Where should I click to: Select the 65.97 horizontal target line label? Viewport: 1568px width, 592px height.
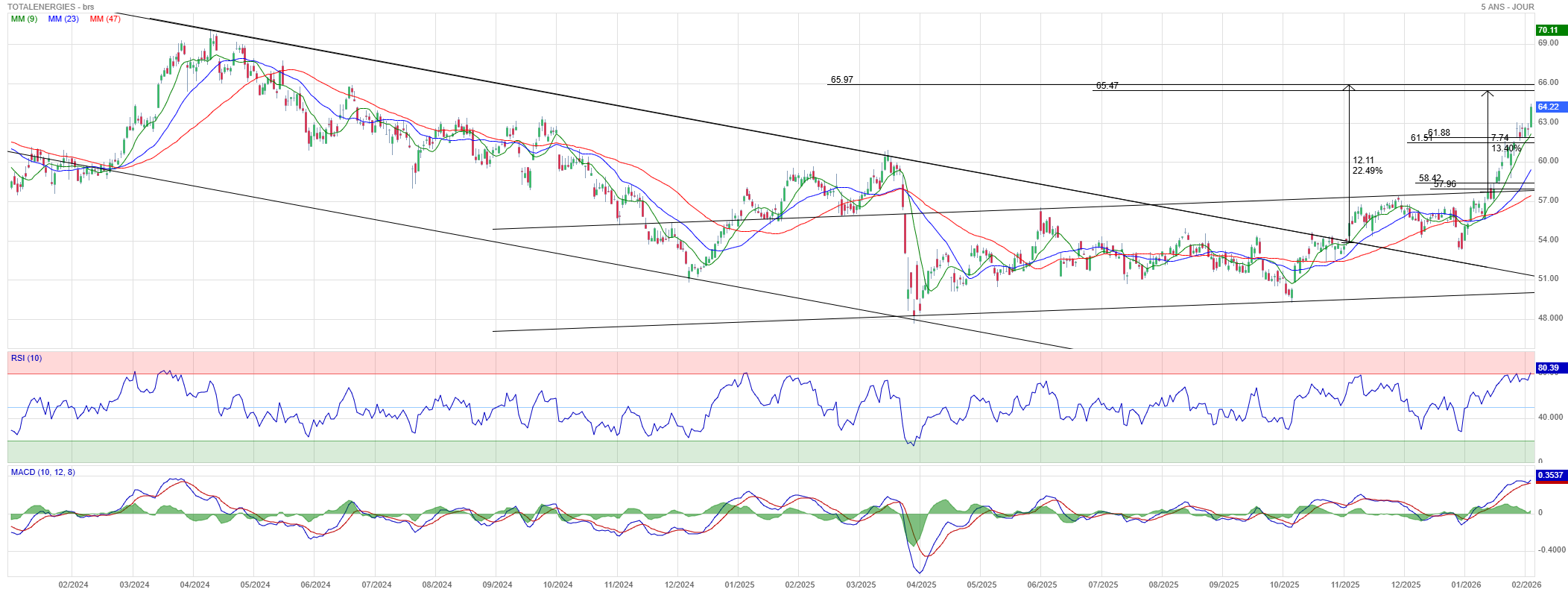[841, 80]
